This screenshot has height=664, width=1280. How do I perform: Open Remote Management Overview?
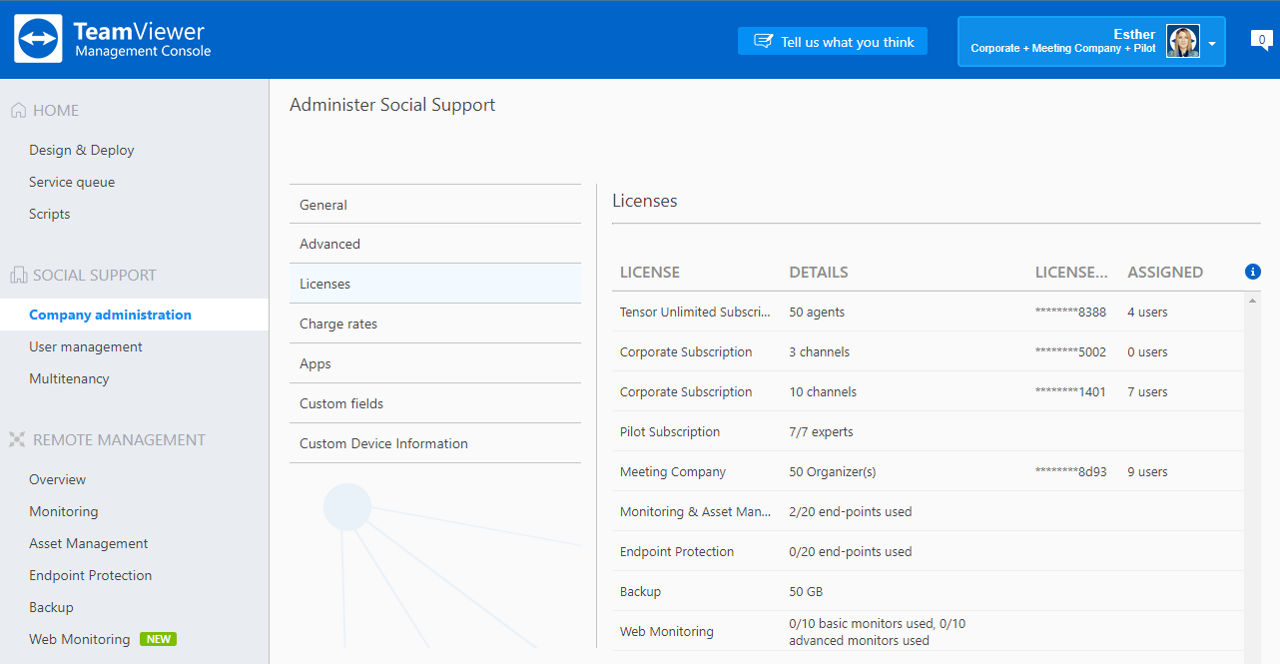click(57, 480)
